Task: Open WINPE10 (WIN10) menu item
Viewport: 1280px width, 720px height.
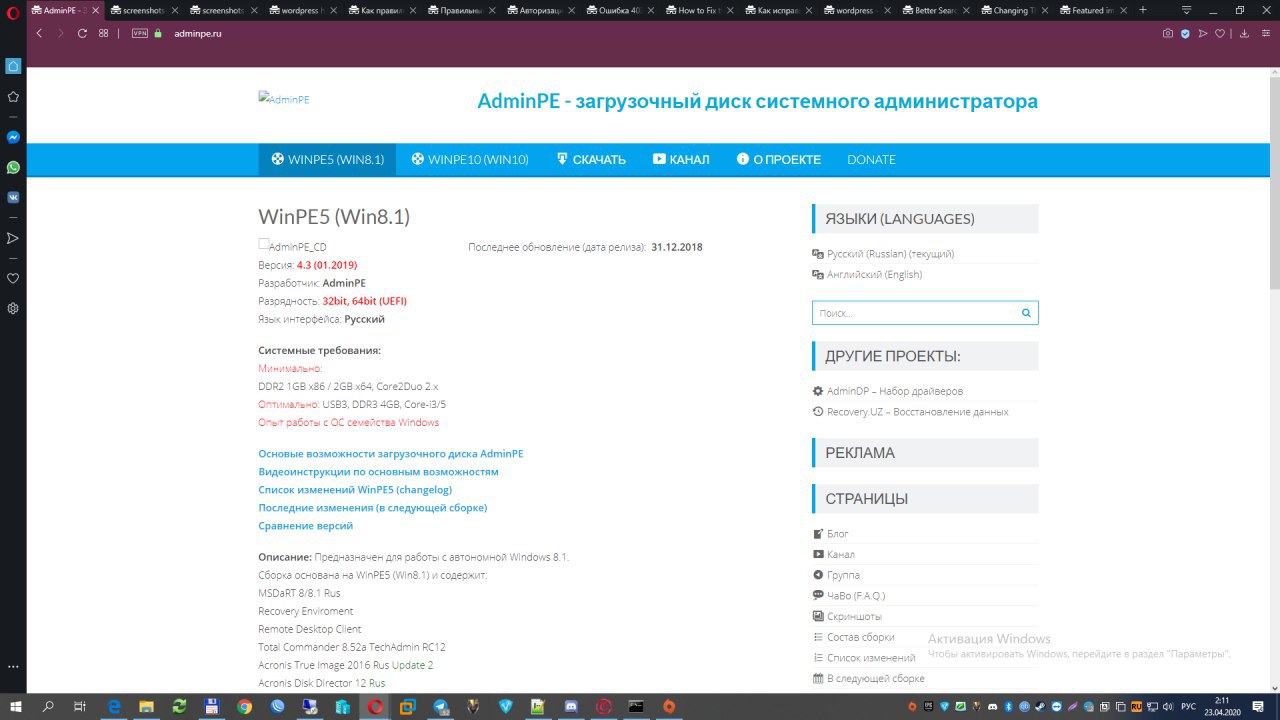Action: point(470,159)
